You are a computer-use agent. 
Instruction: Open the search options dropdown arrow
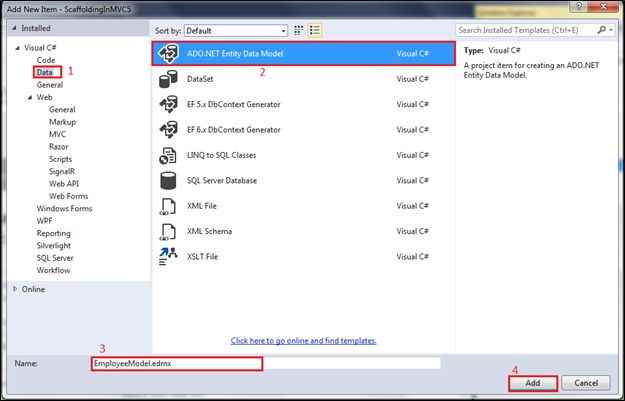tap(611, 30)
